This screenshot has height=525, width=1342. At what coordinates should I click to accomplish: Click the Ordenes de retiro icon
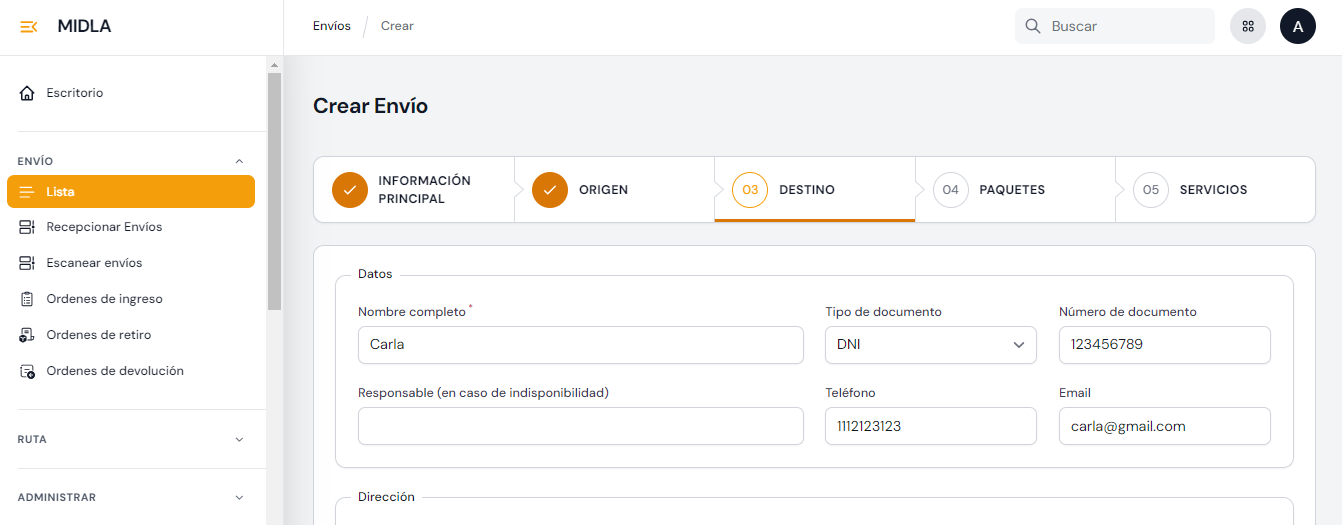point(27,335)
